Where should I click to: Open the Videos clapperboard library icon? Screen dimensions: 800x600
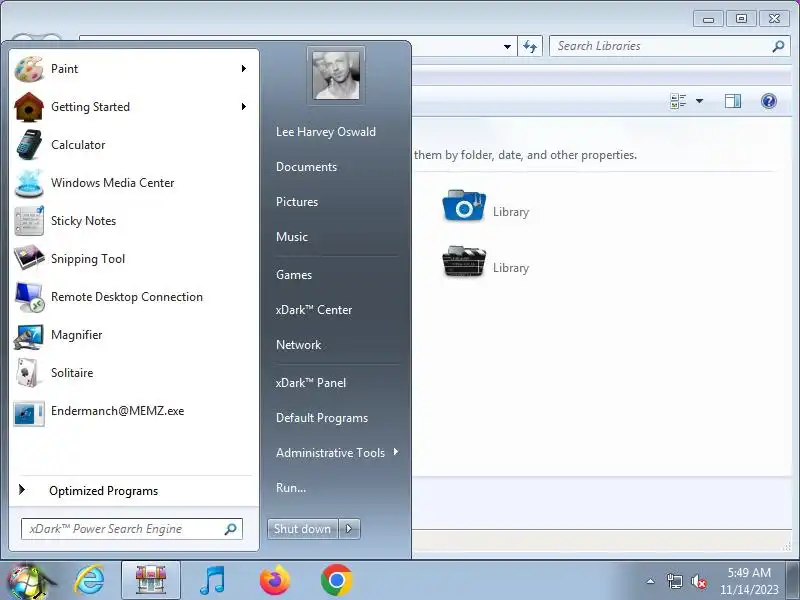pyautogui.click(x=464, y=261)
